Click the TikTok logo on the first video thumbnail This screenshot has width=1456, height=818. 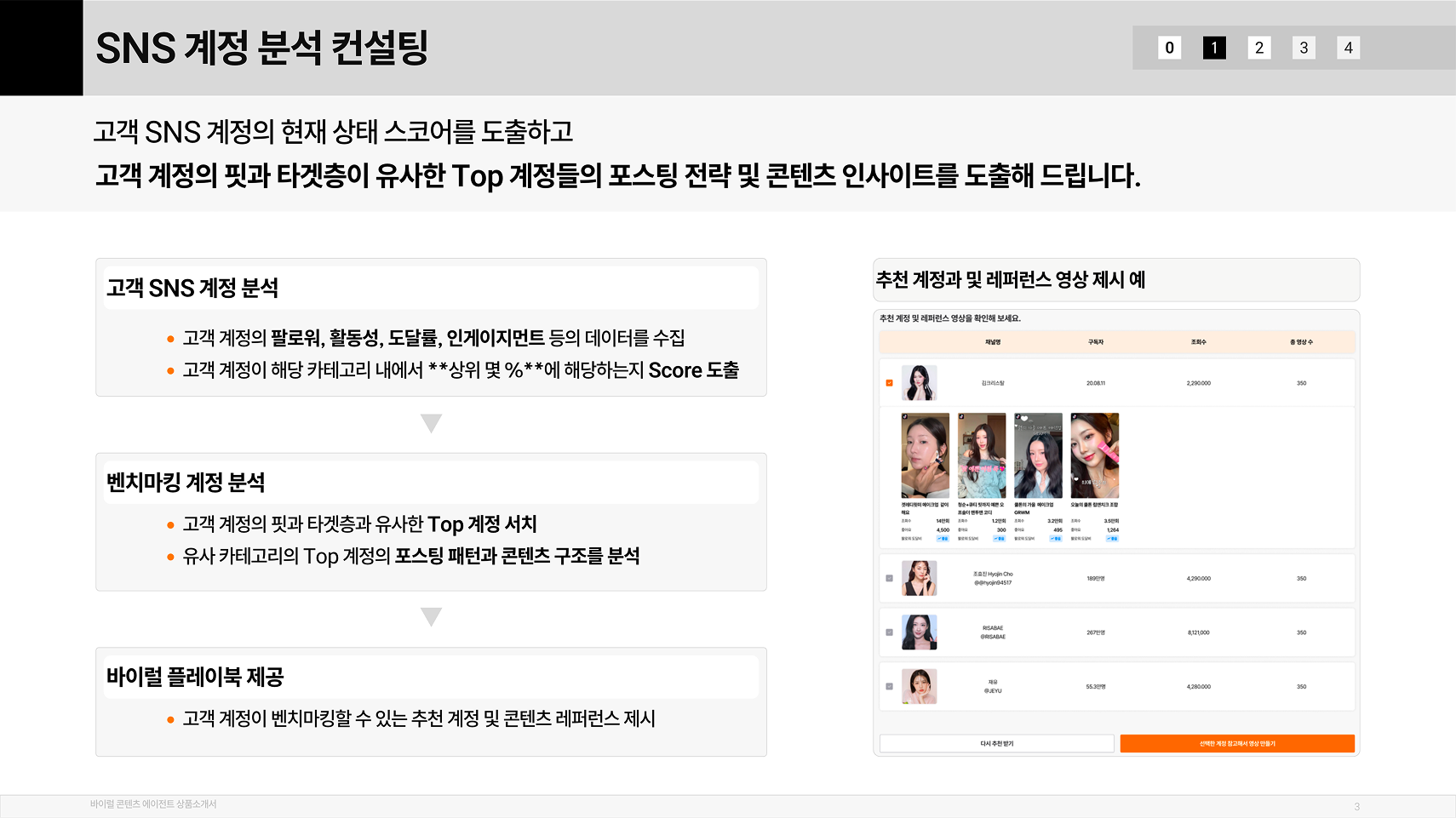pyautogui.click(x=903, y=418)
